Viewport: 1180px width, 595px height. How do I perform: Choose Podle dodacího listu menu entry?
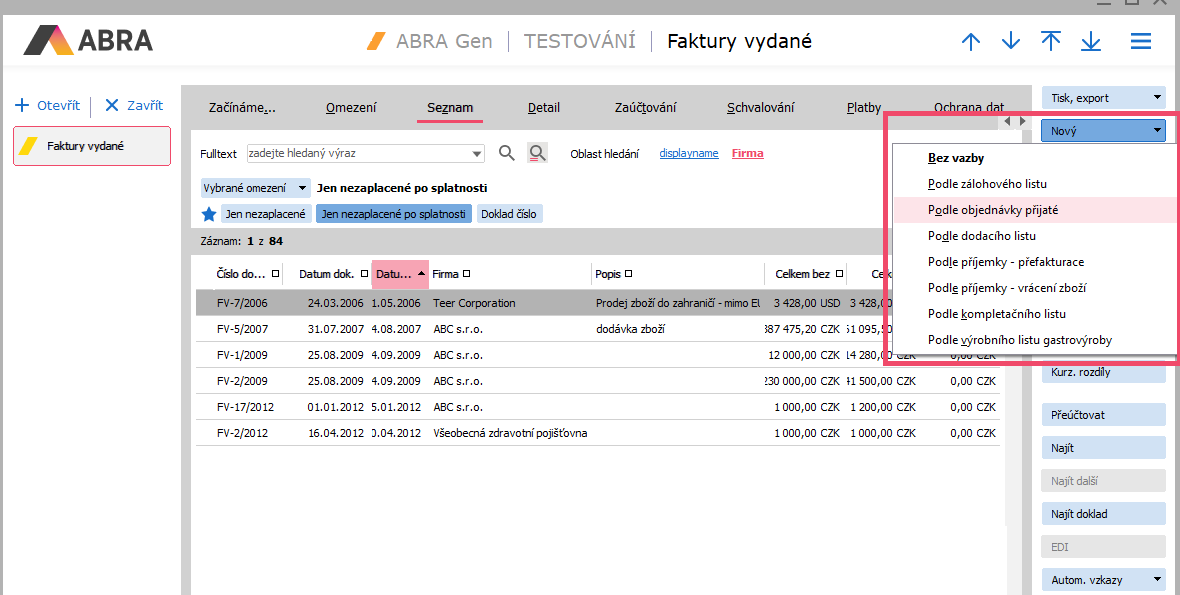981,236
